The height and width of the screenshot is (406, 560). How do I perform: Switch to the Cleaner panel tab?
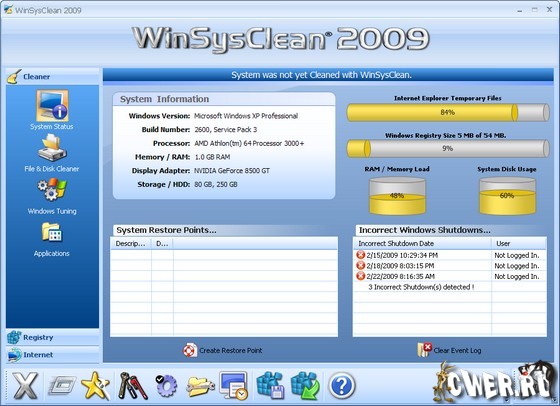[52, 76]
